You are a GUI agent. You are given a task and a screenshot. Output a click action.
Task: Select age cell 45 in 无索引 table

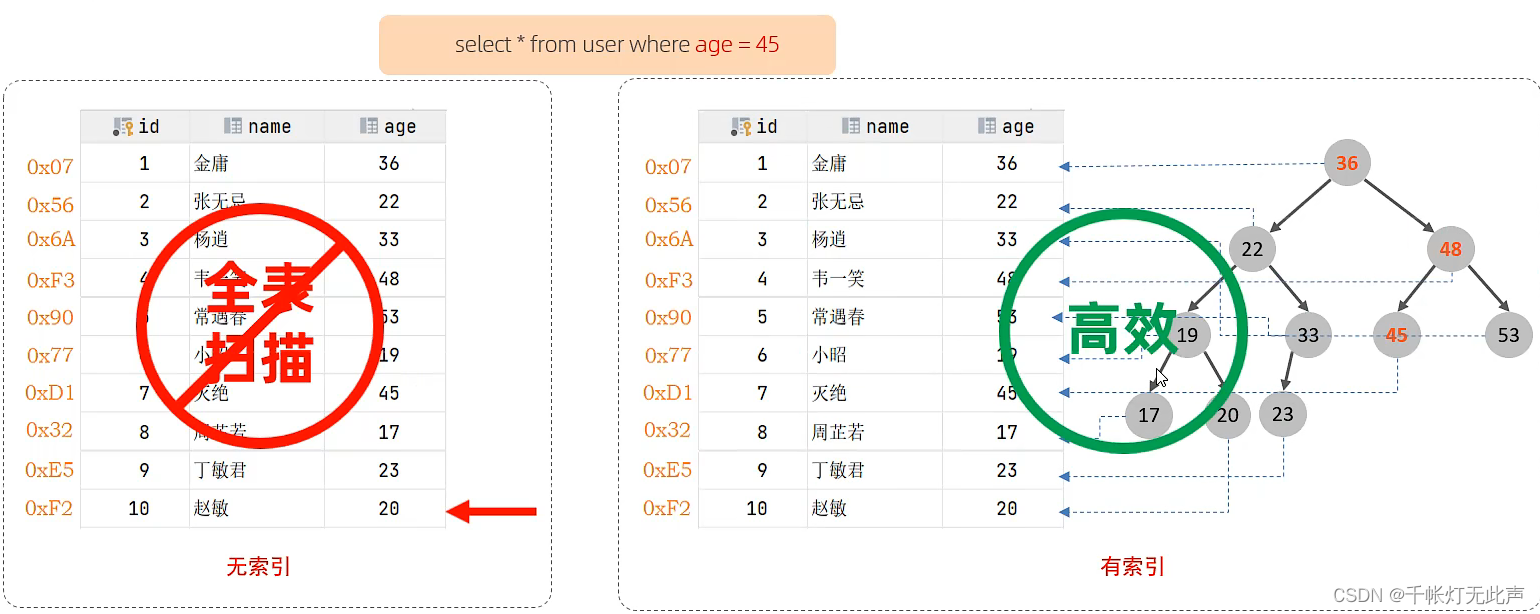point(385,393)
